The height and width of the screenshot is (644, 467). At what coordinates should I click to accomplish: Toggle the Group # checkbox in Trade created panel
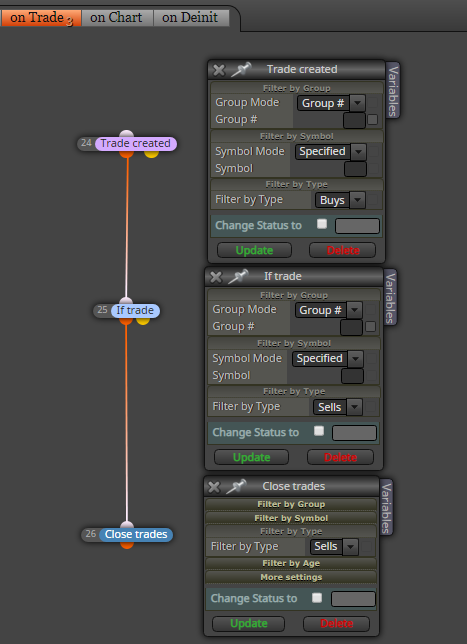(373, 120)
